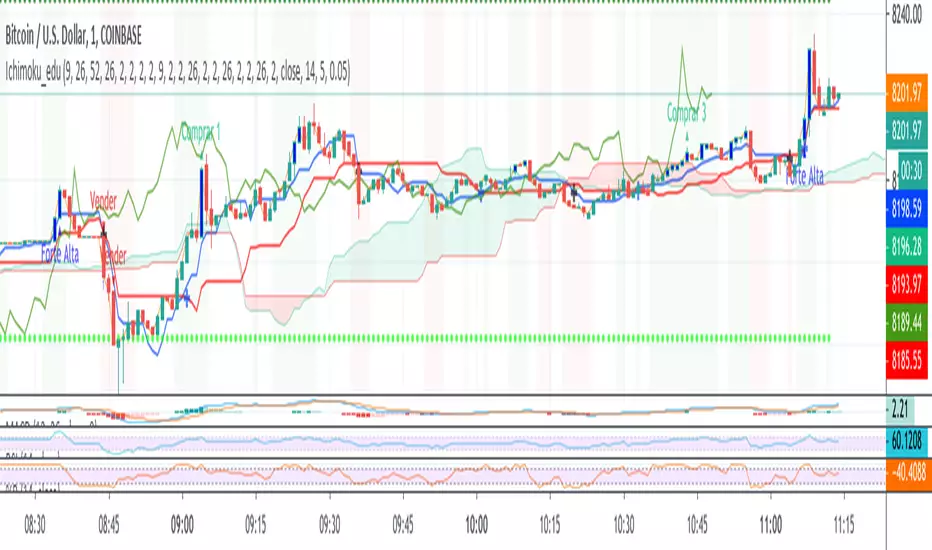This screenshot has width=932, height=550.
Task: Click the Bitcoin / U.S. Dollar symbol title
Action: pos(74,36)
